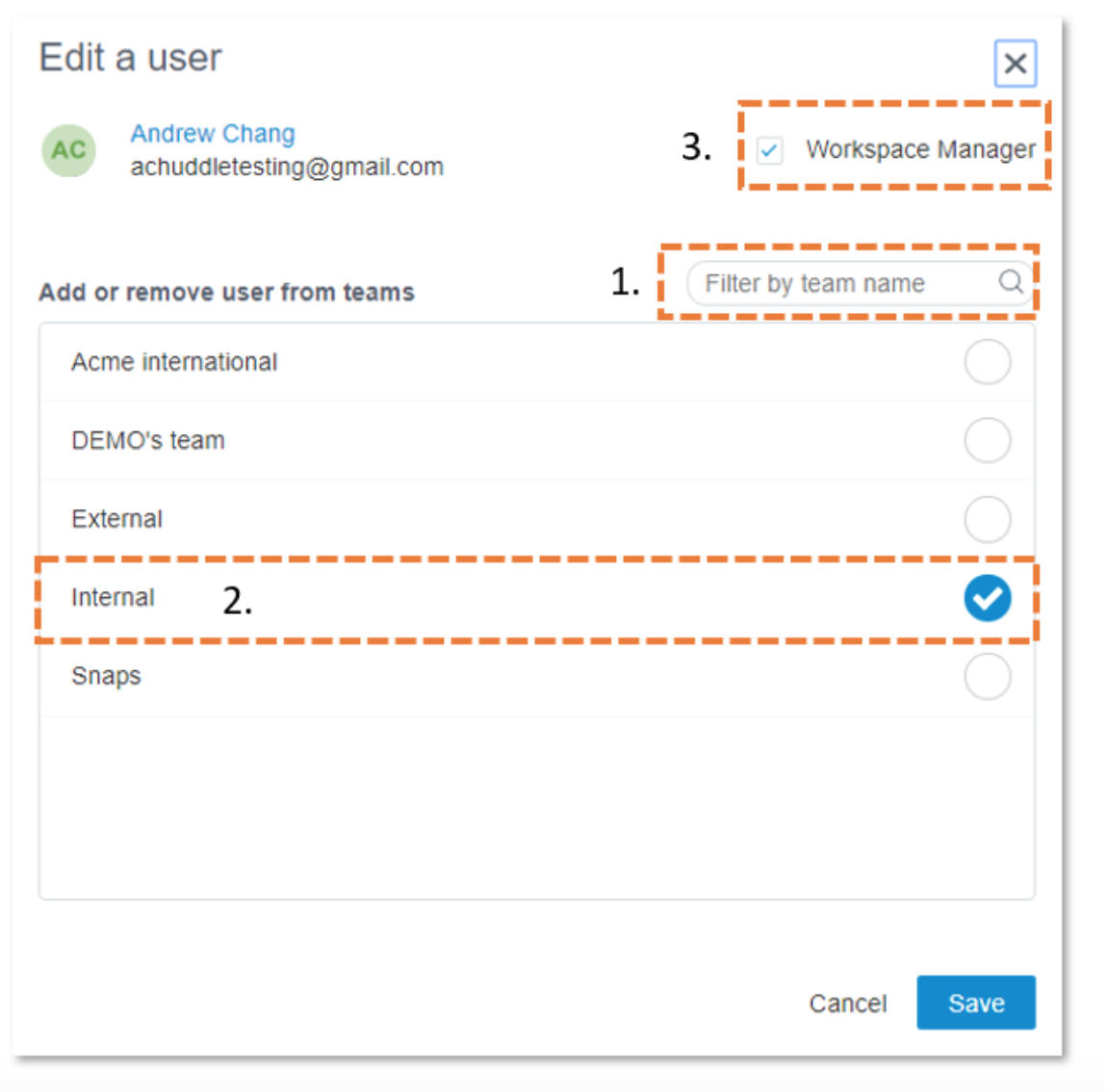
Task: Click the External team label
Action: [117, 519]
